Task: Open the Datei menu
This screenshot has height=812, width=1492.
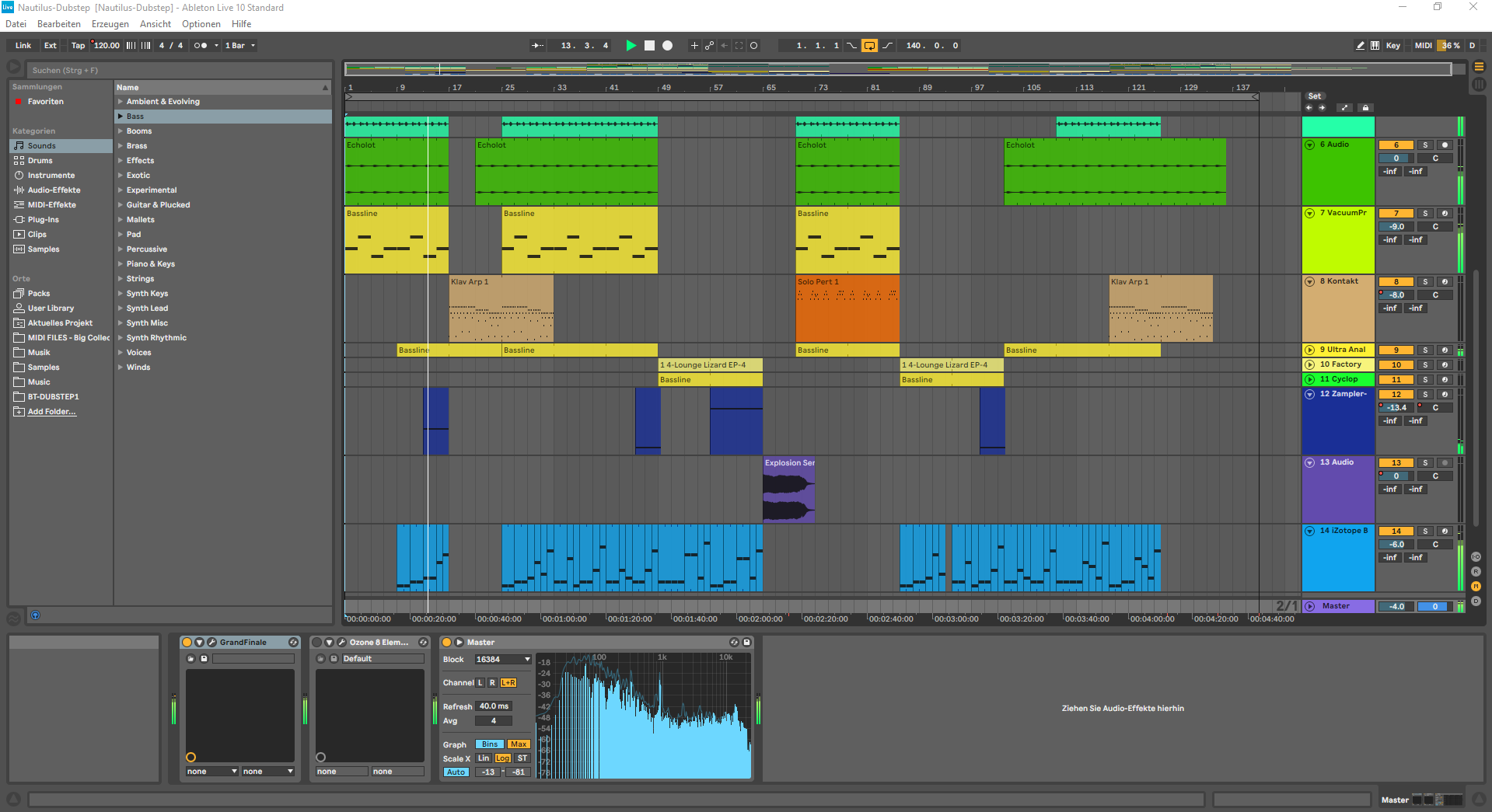Action: (x=16, y=24)
